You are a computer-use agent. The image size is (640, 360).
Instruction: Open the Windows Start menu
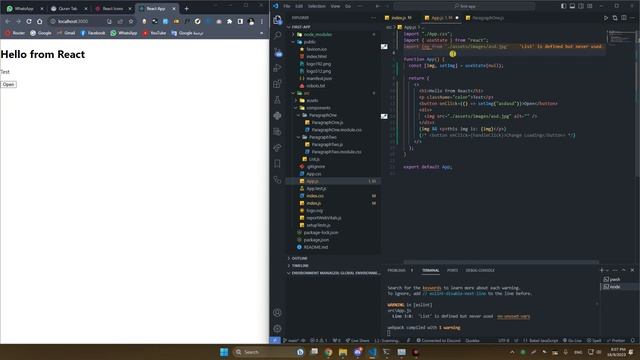(x=224, y=352)
